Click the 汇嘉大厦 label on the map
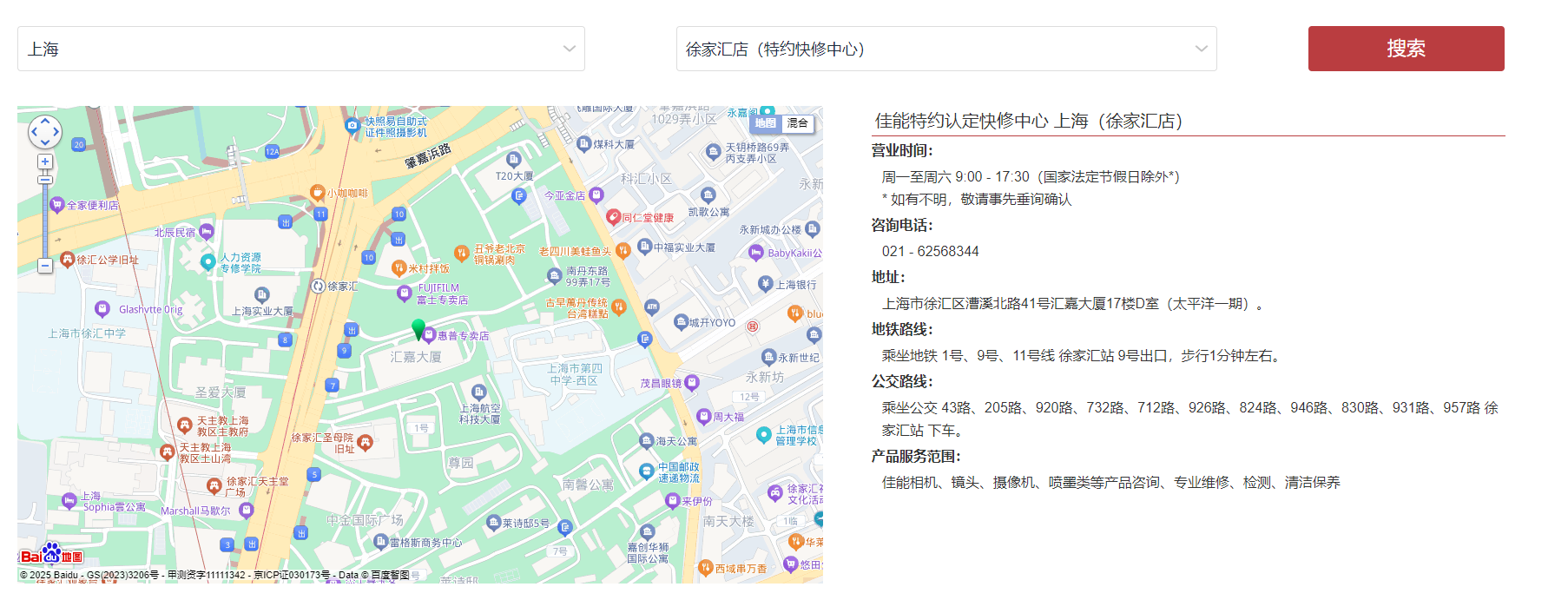Image resolution: width=1568 pixels, height=600 pixels. pyautogui.click(x=416, y=357)
